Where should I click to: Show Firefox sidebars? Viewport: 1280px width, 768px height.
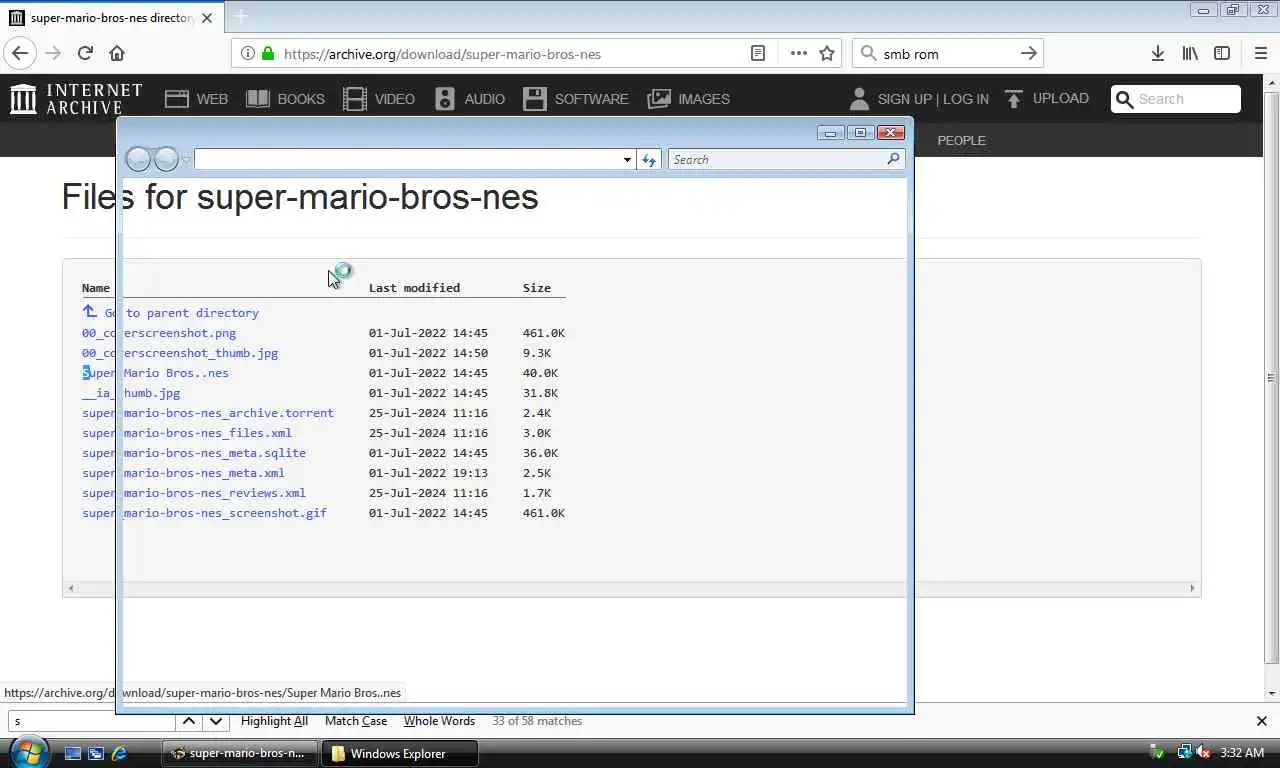tap(1222, 54)
